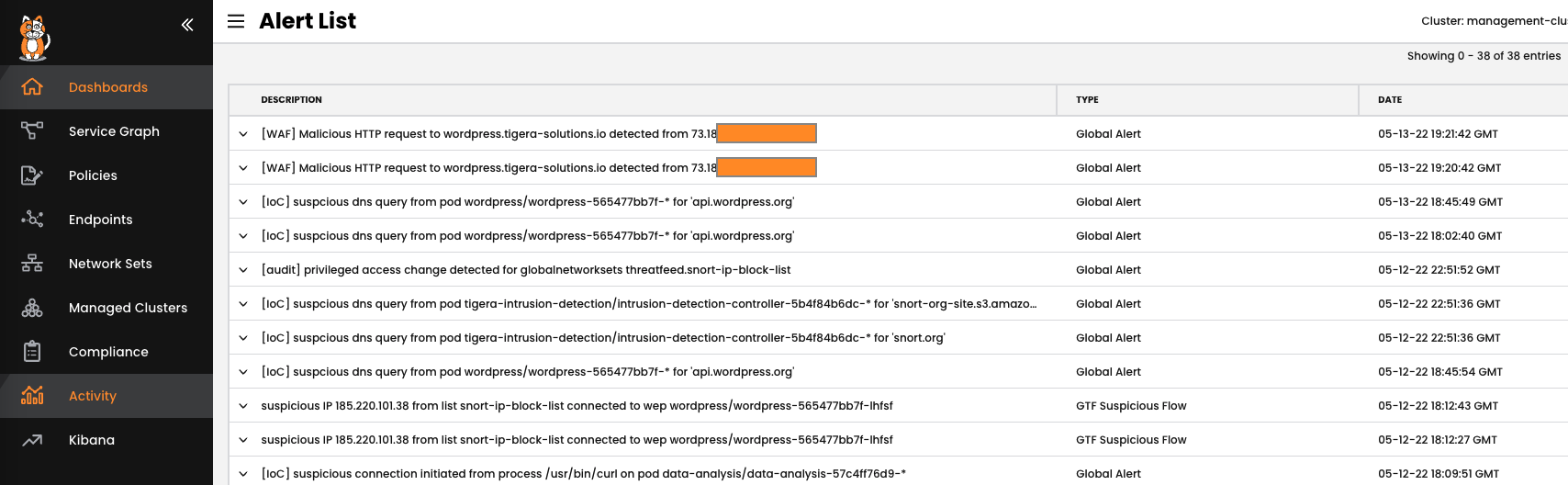Viewport: 1568px width, 485px height.
Task: Click date 05-13-22 18:45:49 GMT
Action: click(x=1440, y=202)
